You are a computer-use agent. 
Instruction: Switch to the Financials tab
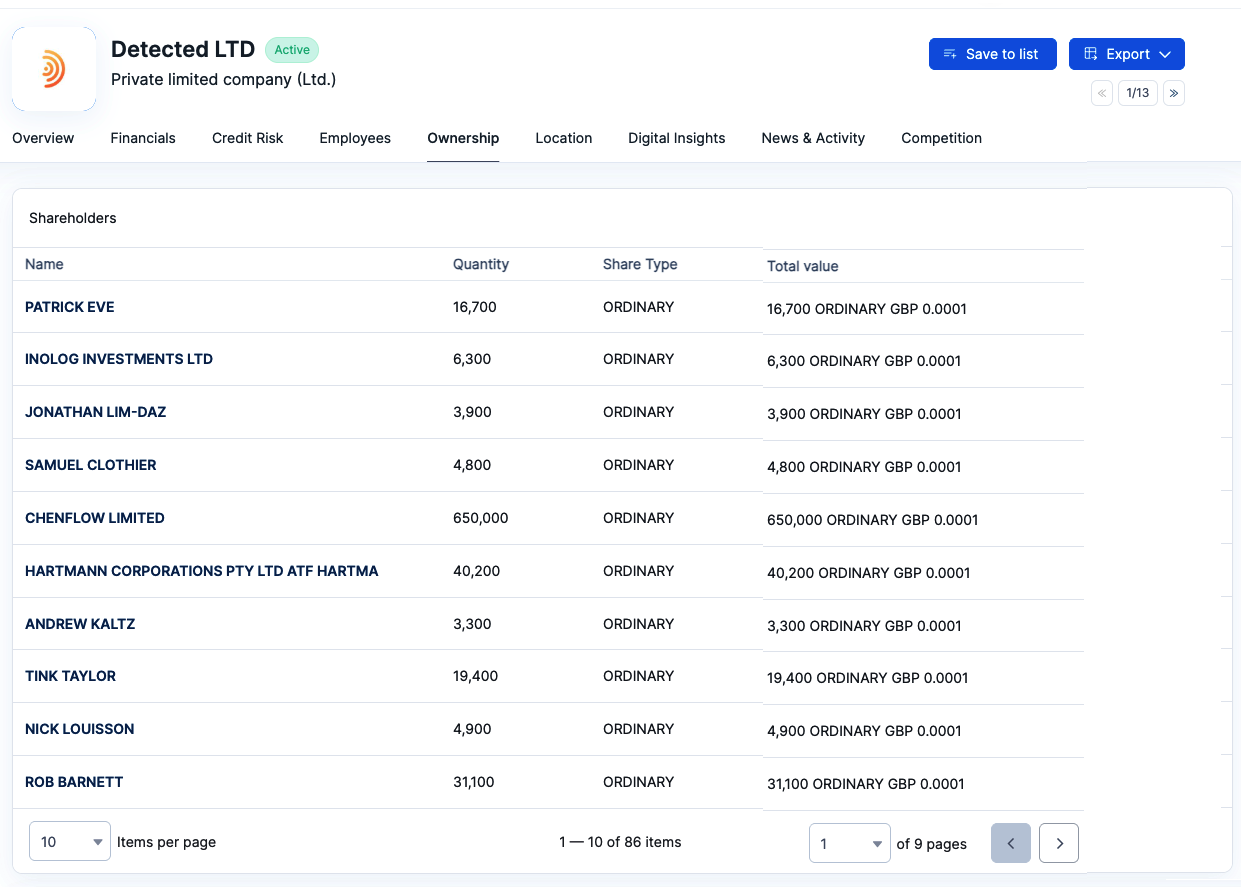click(143, 138)
